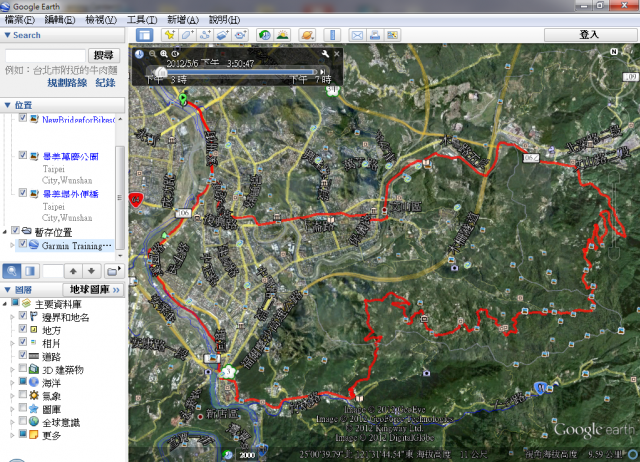
Task: Enable the 氣象 layer checkbox
Action: pos(23,394)
